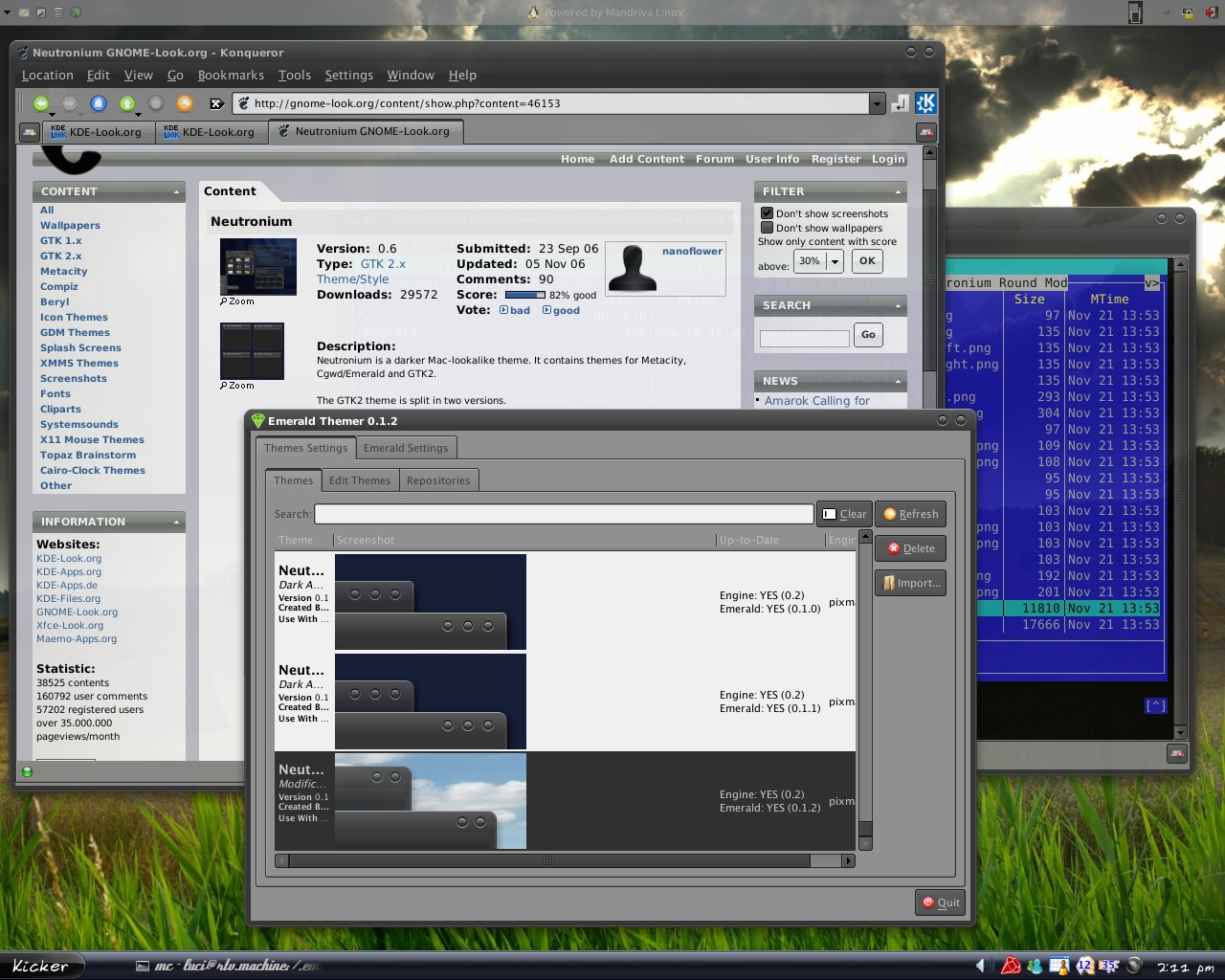Open the Repositories tab
This screenshot has height=980, width=1225.
[438, 480]
